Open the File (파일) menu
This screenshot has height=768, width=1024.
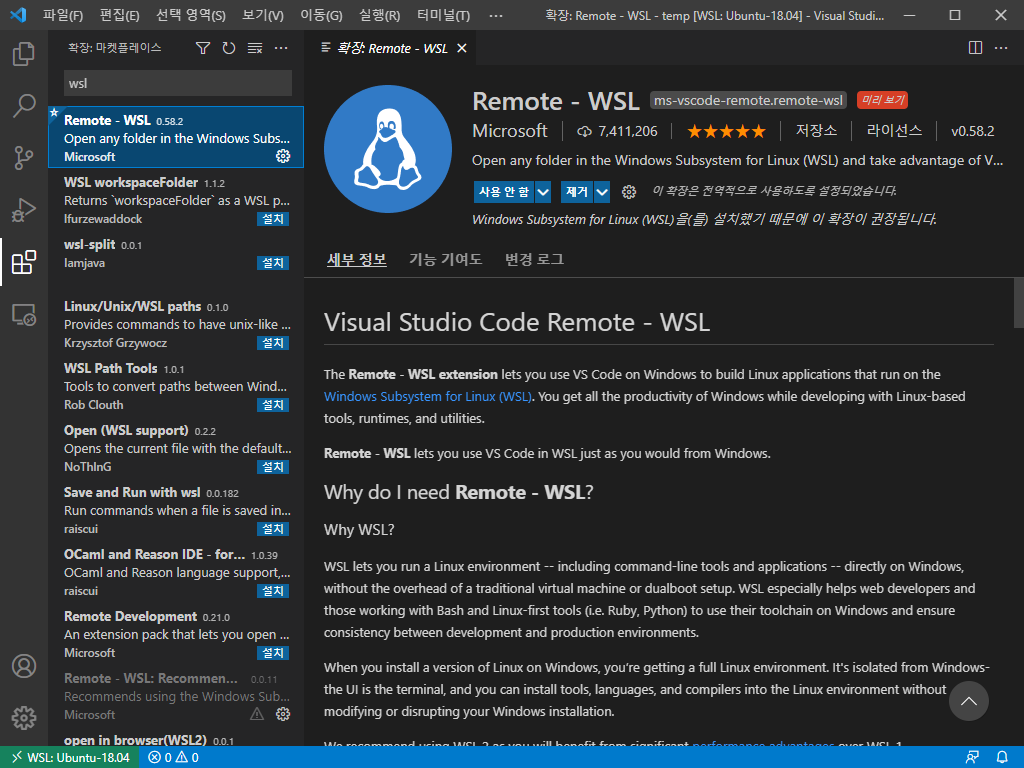(x=63, y=15)
